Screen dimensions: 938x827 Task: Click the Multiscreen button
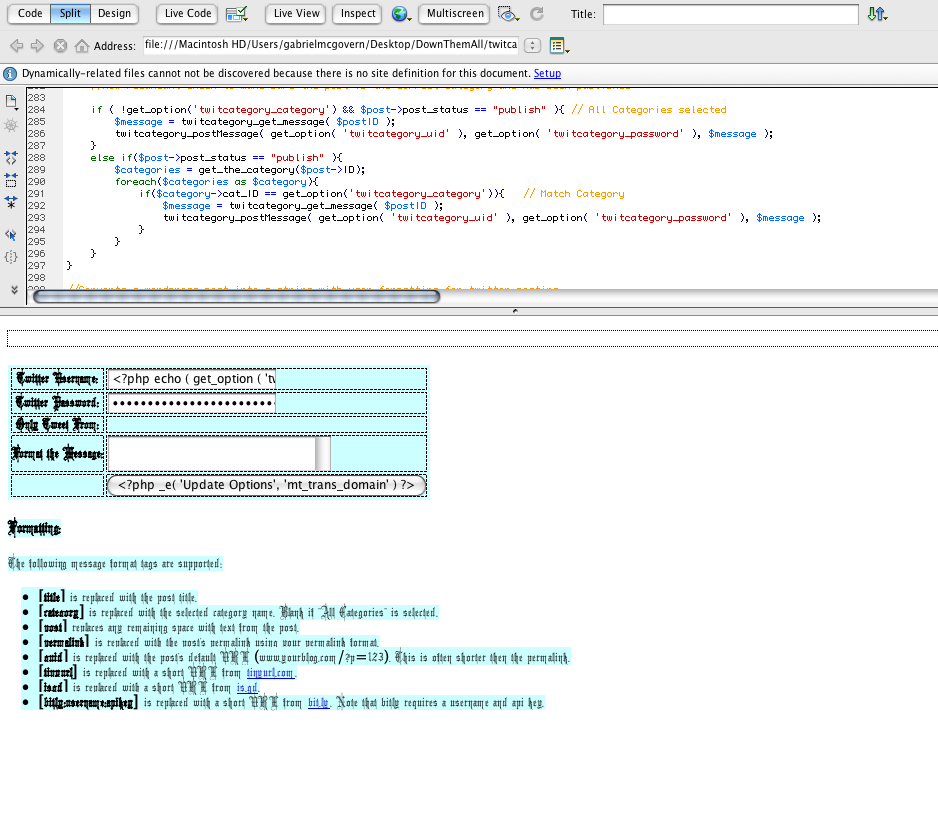tap(454, 14)
